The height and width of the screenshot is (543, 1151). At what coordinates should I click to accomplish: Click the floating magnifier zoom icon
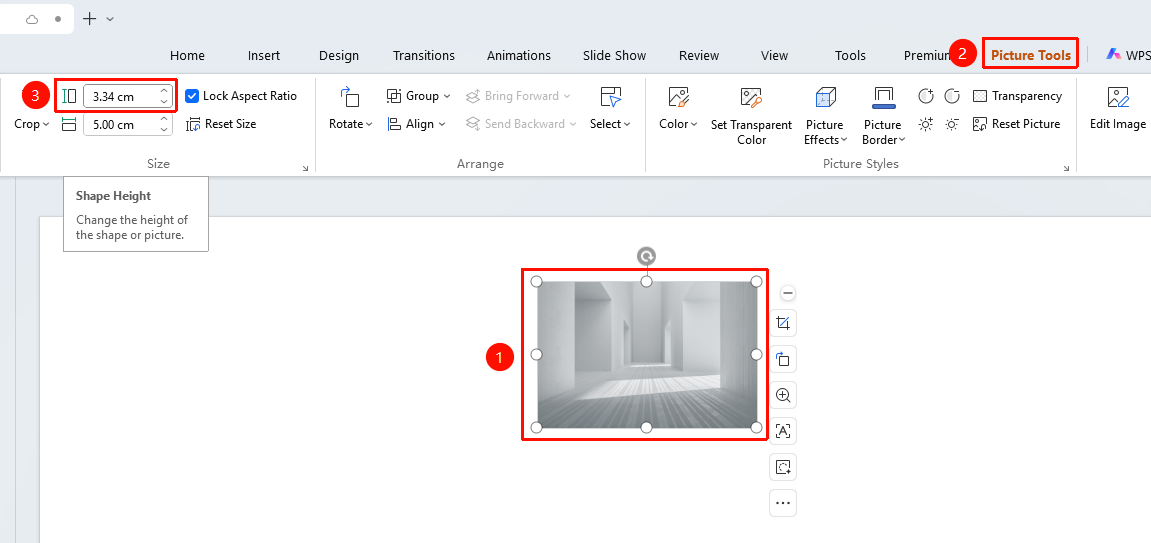tap(783, 395)
